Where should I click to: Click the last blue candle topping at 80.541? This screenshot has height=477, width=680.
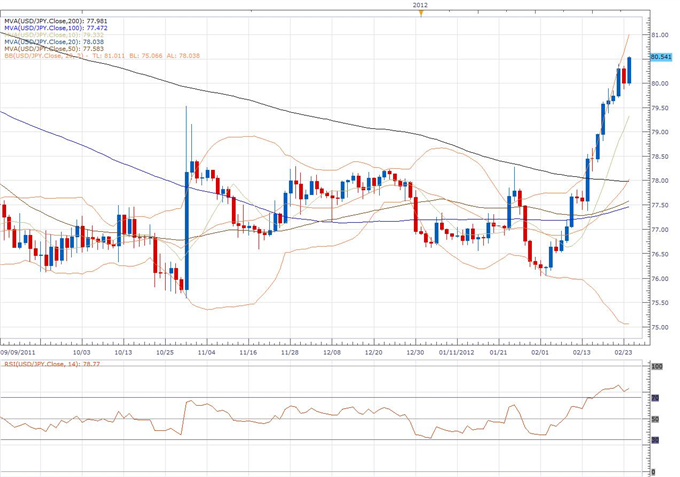click(x=629, y=70)
